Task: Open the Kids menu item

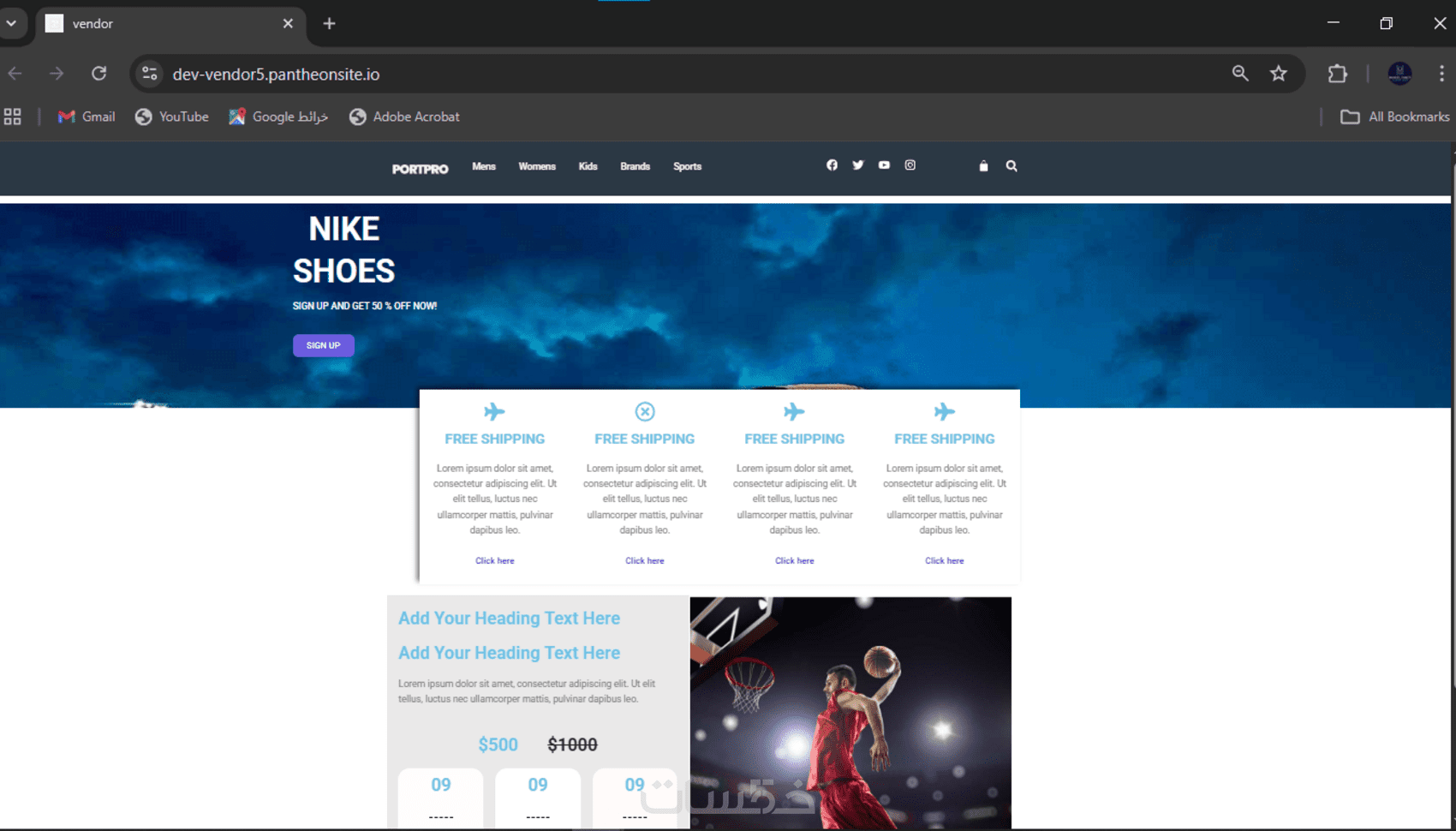Action: click(x=588, y=166)
